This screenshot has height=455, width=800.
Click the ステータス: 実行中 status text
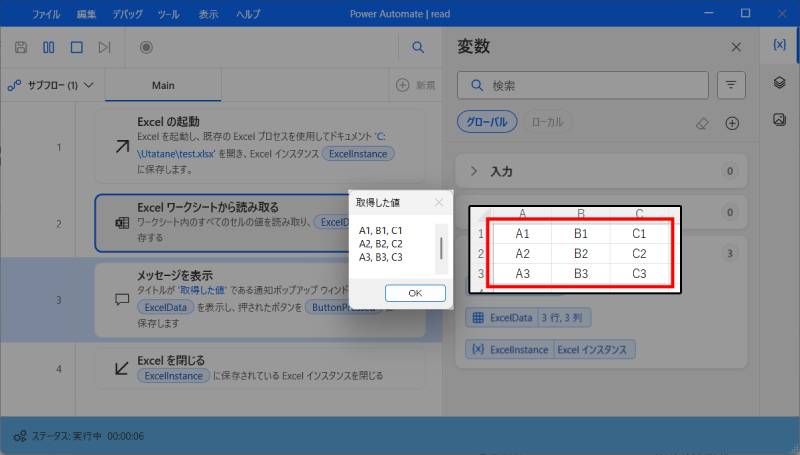[66, 436]
